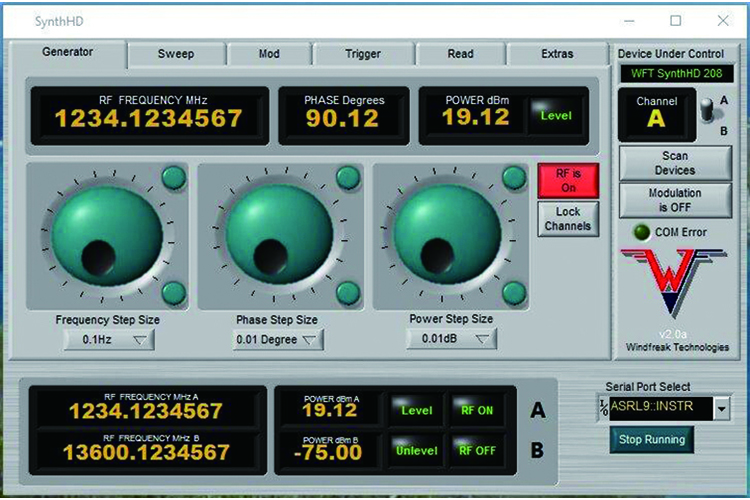The image size is (750, 500).
Task: Toggle the channel B Unlevel indicator
Action: tap(417, 450)
